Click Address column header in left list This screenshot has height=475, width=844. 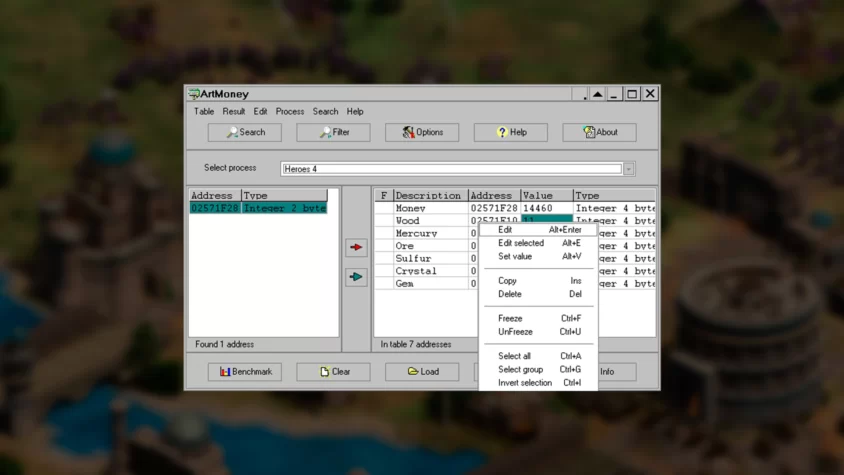coord(215,195)
